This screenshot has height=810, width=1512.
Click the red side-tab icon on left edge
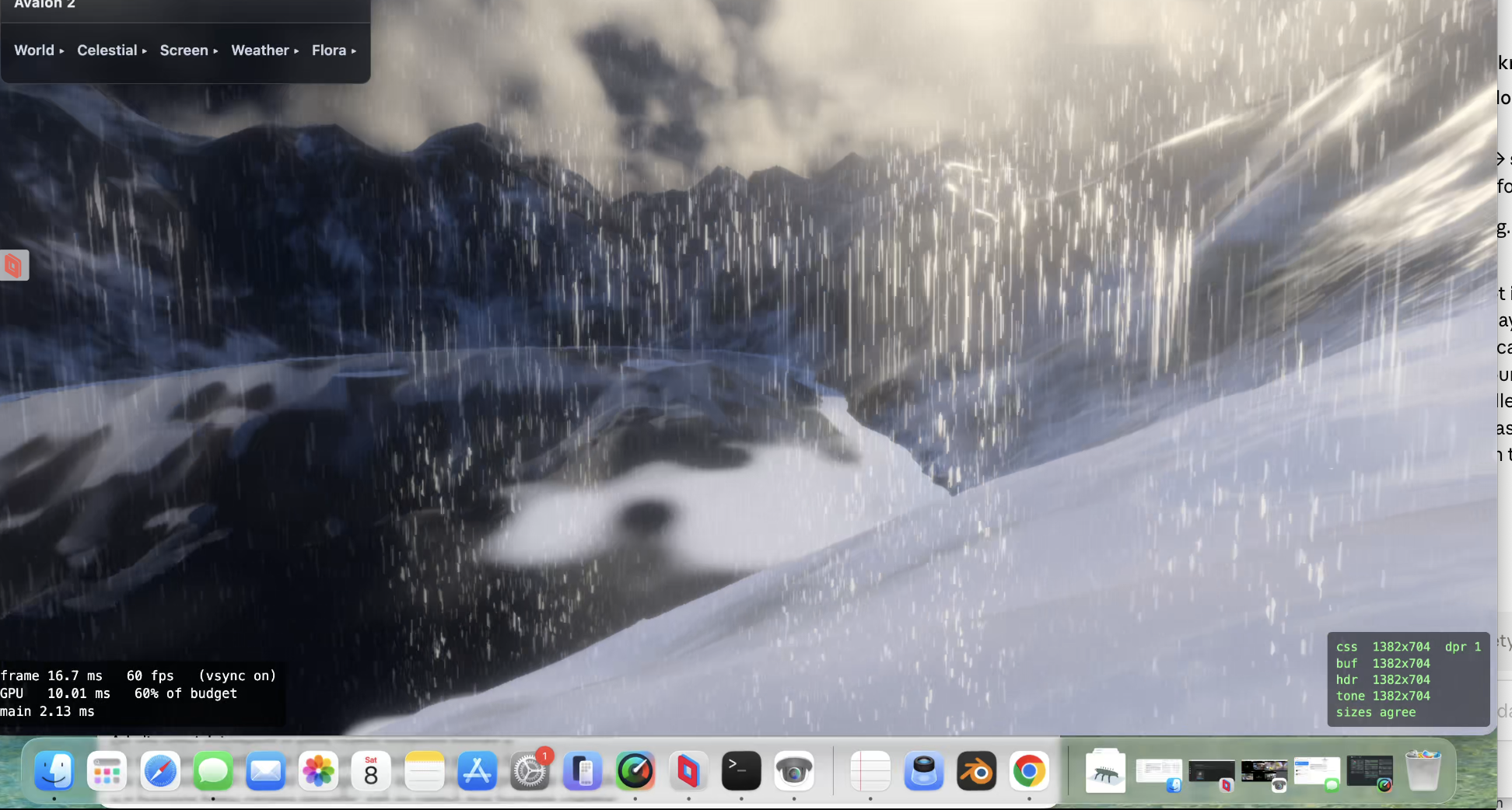14,265
